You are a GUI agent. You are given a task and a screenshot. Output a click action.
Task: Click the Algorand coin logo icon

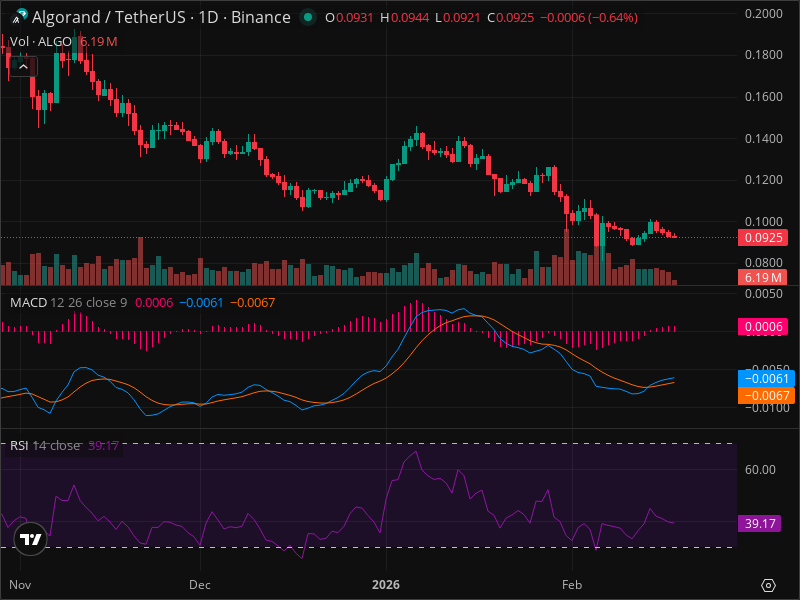[x=19, y=16]
